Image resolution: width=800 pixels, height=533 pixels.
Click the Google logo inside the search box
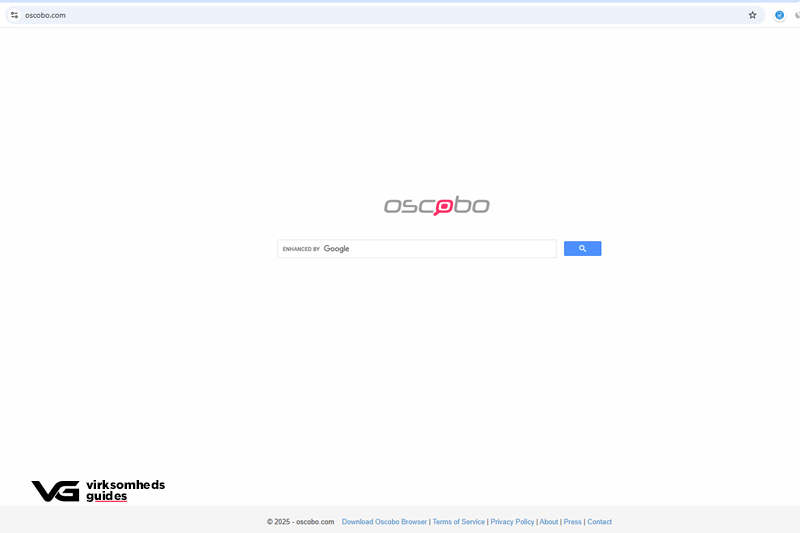coord(336,249)
